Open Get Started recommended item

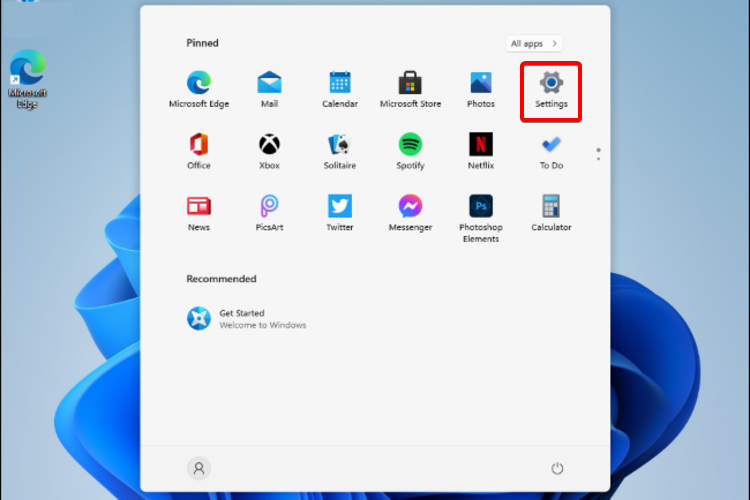click(246, 319)
